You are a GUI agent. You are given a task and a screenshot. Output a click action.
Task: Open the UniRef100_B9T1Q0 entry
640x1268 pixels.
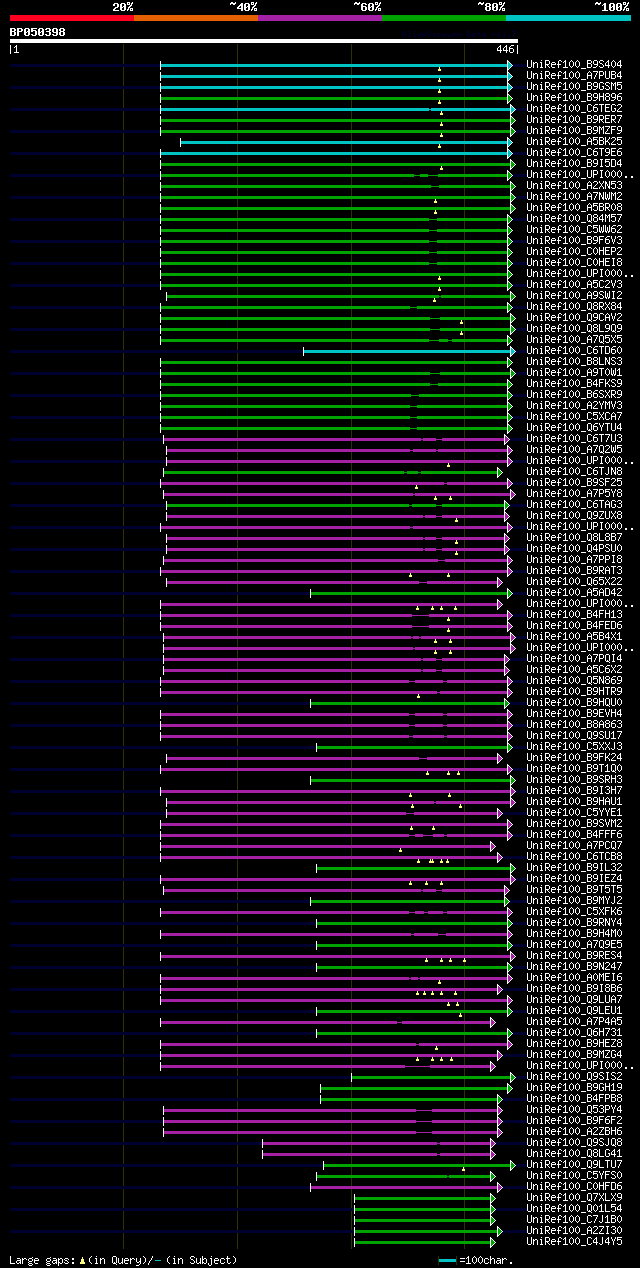click(574, 769)
